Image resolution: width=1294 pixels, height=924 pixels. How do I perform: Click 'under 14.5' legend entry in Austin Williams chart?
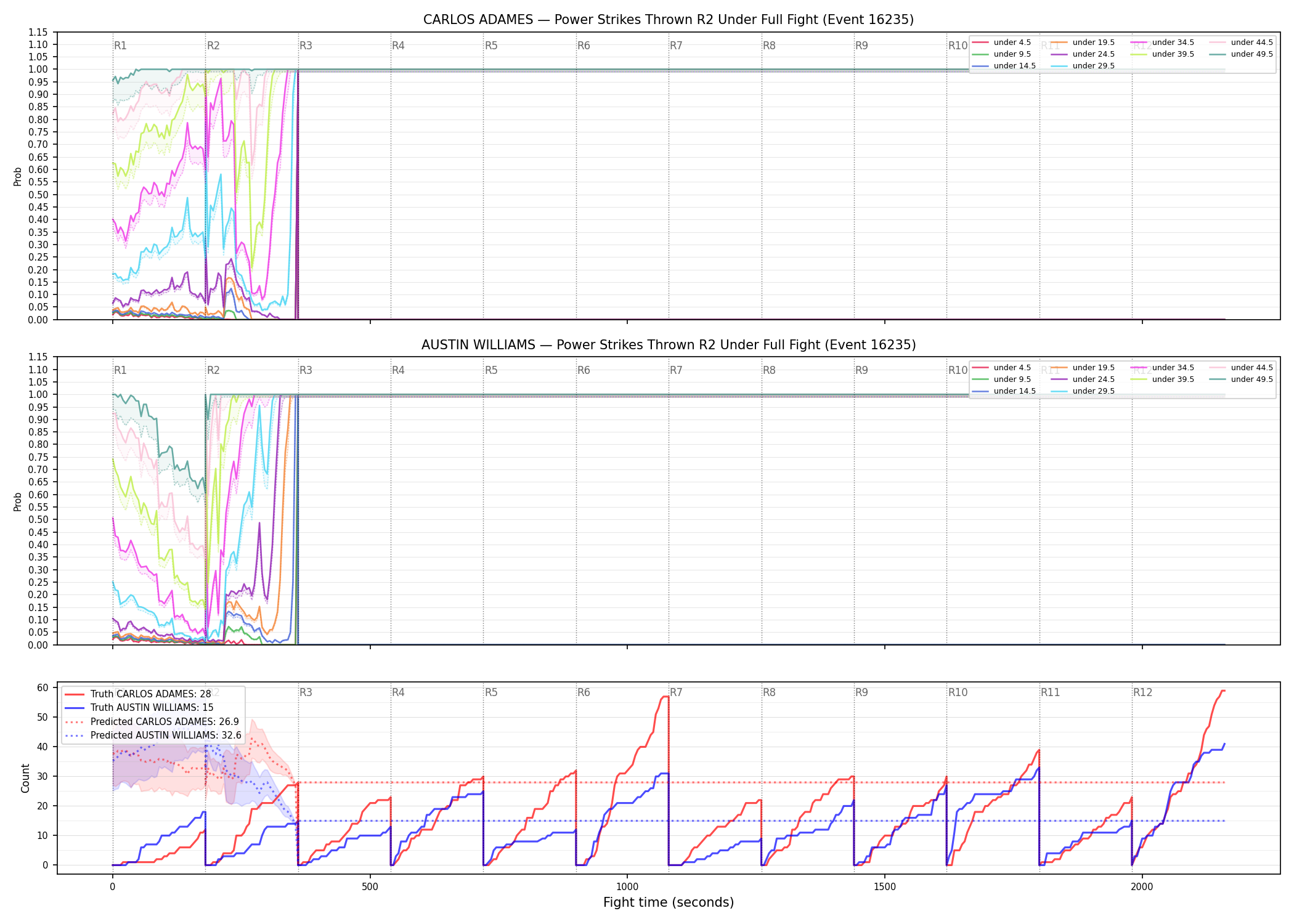coord(1004,391)
